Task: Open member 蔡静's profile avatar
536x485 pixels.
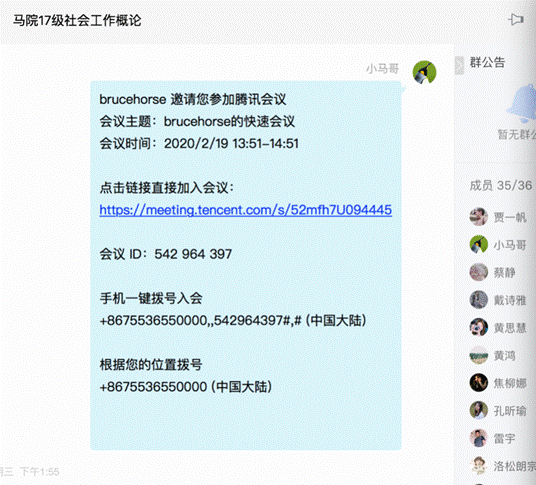Action: (479, 272)
